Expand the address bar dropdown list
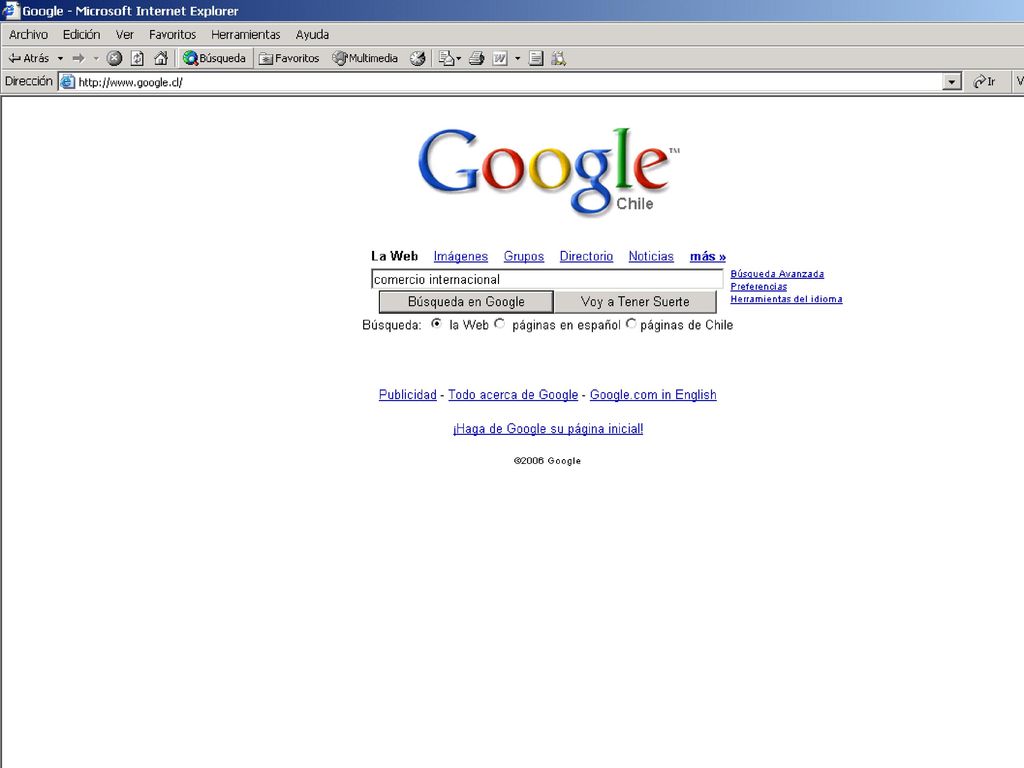1024x768 pixels. pyautogui.click(x=952, y=82)
